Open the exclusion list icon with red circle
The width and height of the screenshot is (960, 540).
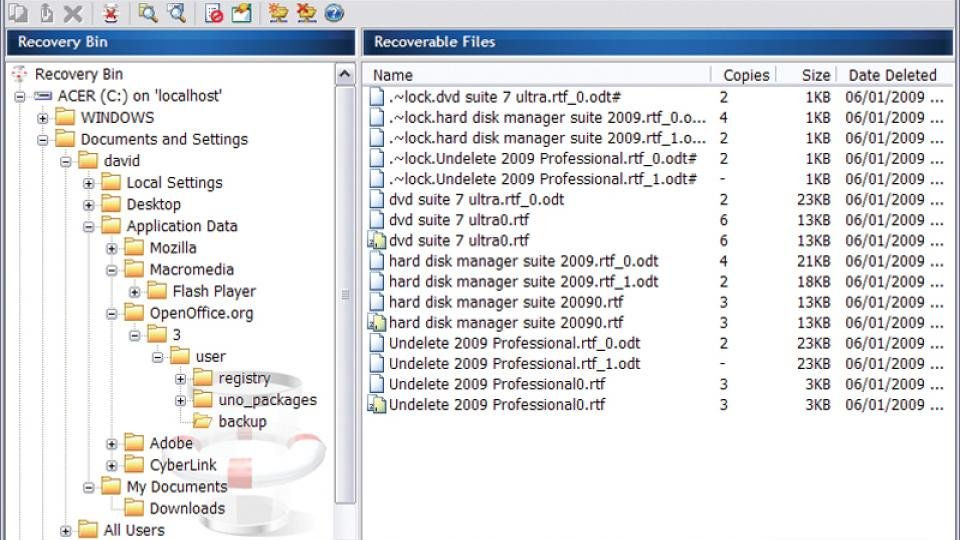214,13
